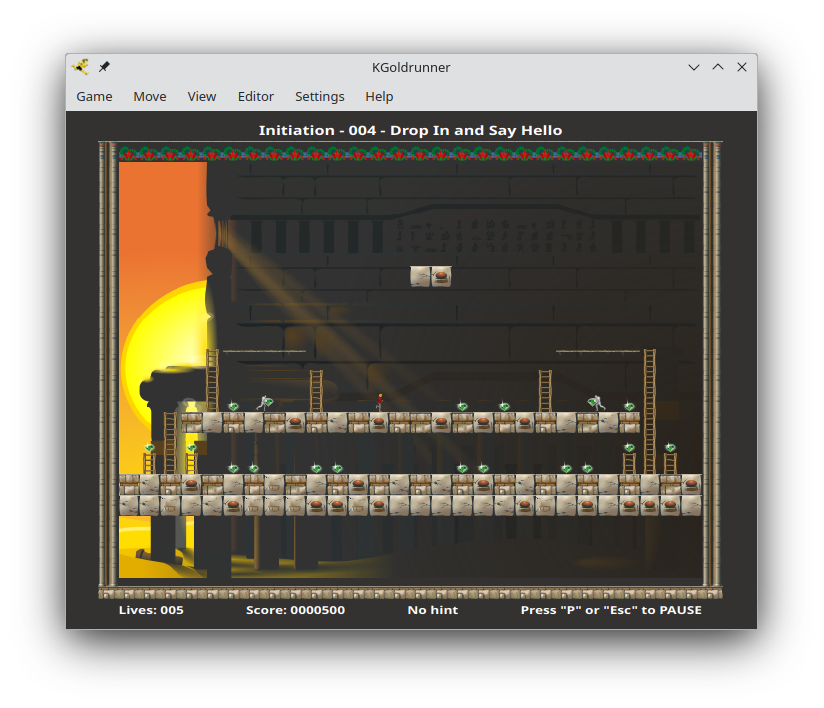Click the red hero character on upper platform
The width and height of the screenshot is (824, 708).
(x=379, y=402)
